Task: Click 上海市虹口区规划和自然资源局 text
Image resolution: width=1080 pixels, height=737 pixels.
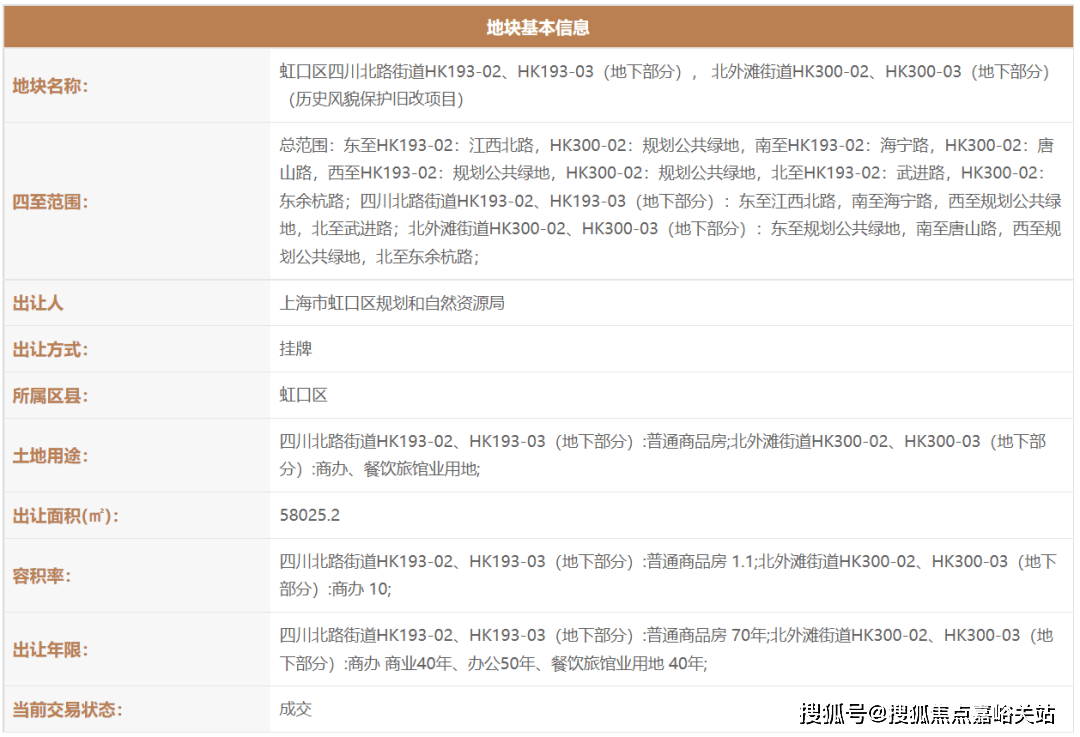Action: coord(392,303)
